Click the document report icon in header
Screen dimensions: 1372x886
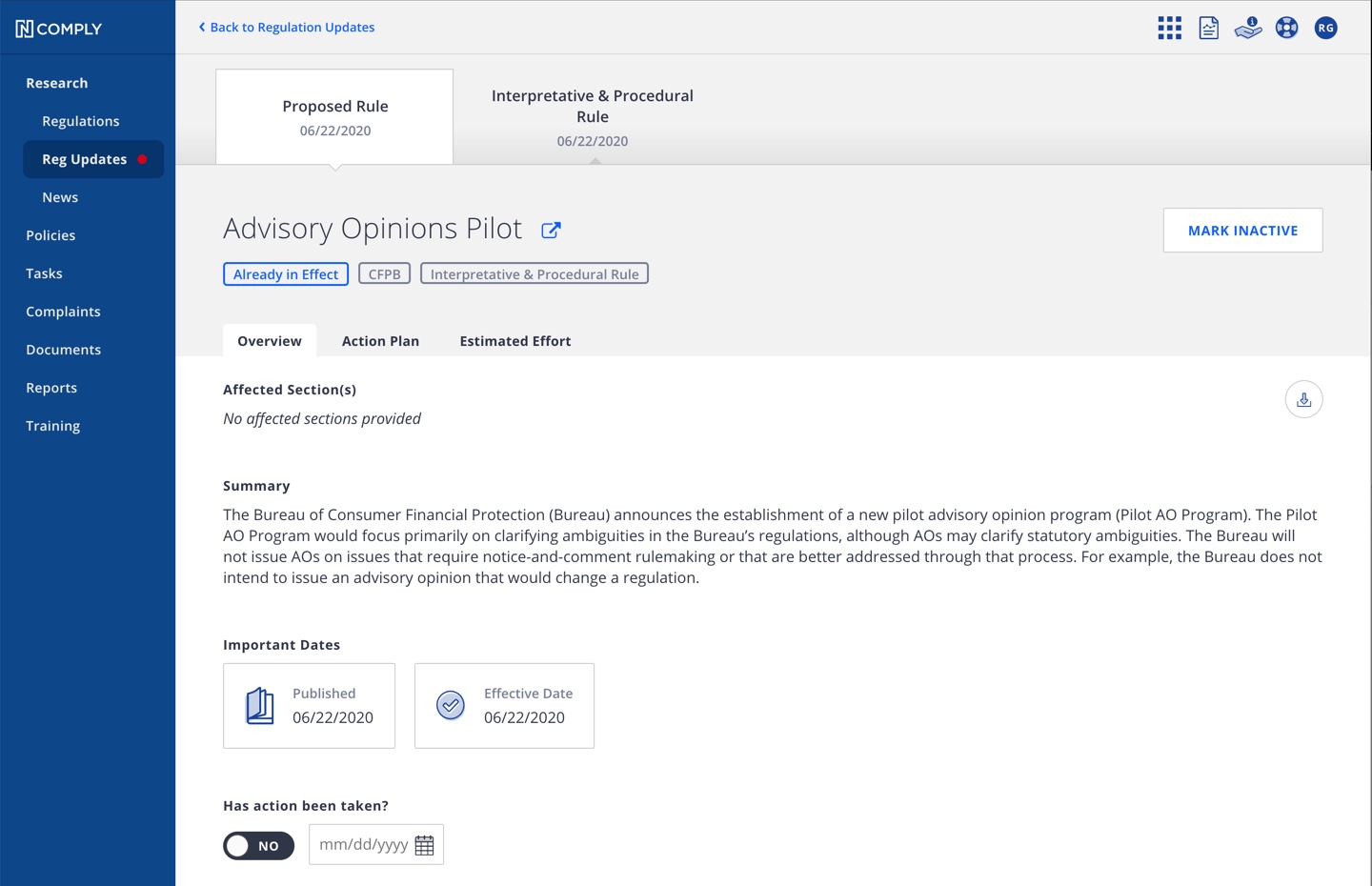pos(1208,28)
